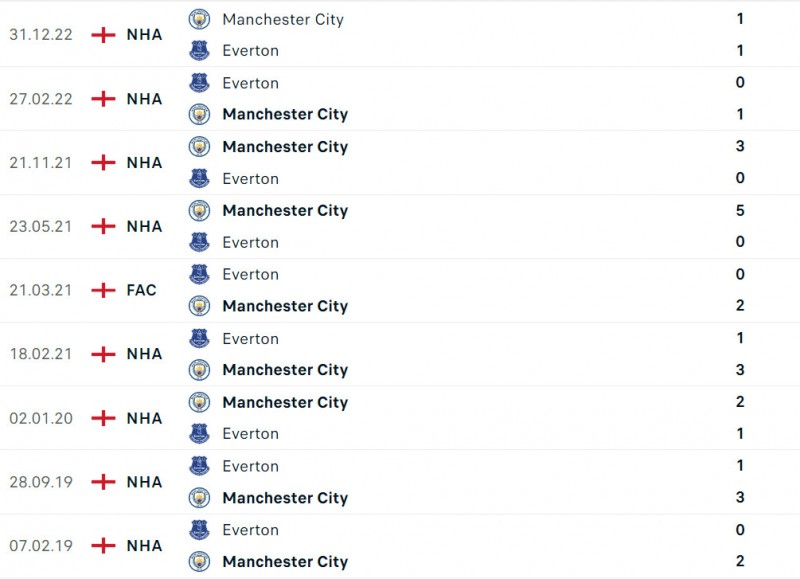This screenshot has height=579, width=800.
Task: Select NHA label next to 21.11.21
Action: (144, 163)
